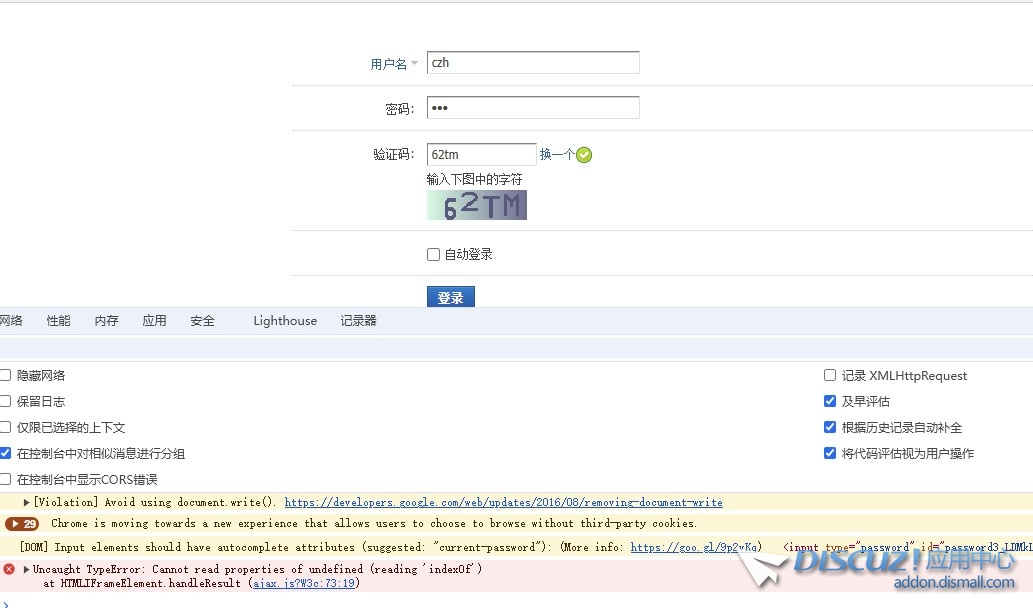Enable the 隐藏网络 checkbox
Viewport: 1033px width, 608px height.
point(6,376)
